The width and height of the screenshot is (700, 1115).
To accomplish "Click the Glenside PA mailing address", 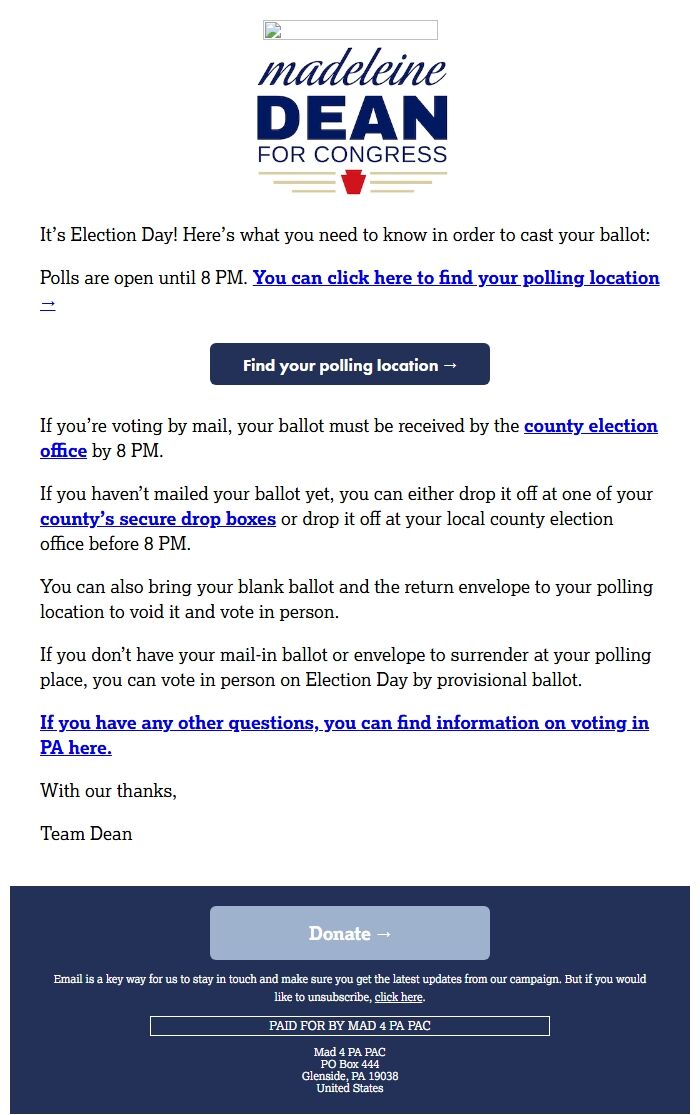I will (349, 1075).
